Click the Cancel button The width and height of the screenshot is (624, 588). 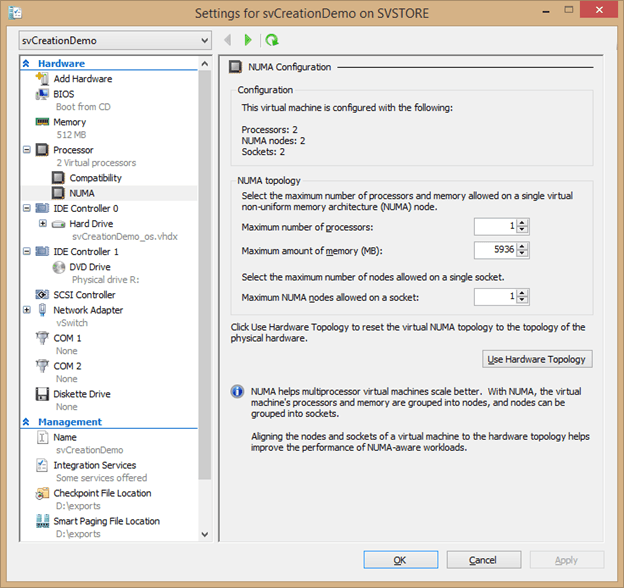(484, 560)
